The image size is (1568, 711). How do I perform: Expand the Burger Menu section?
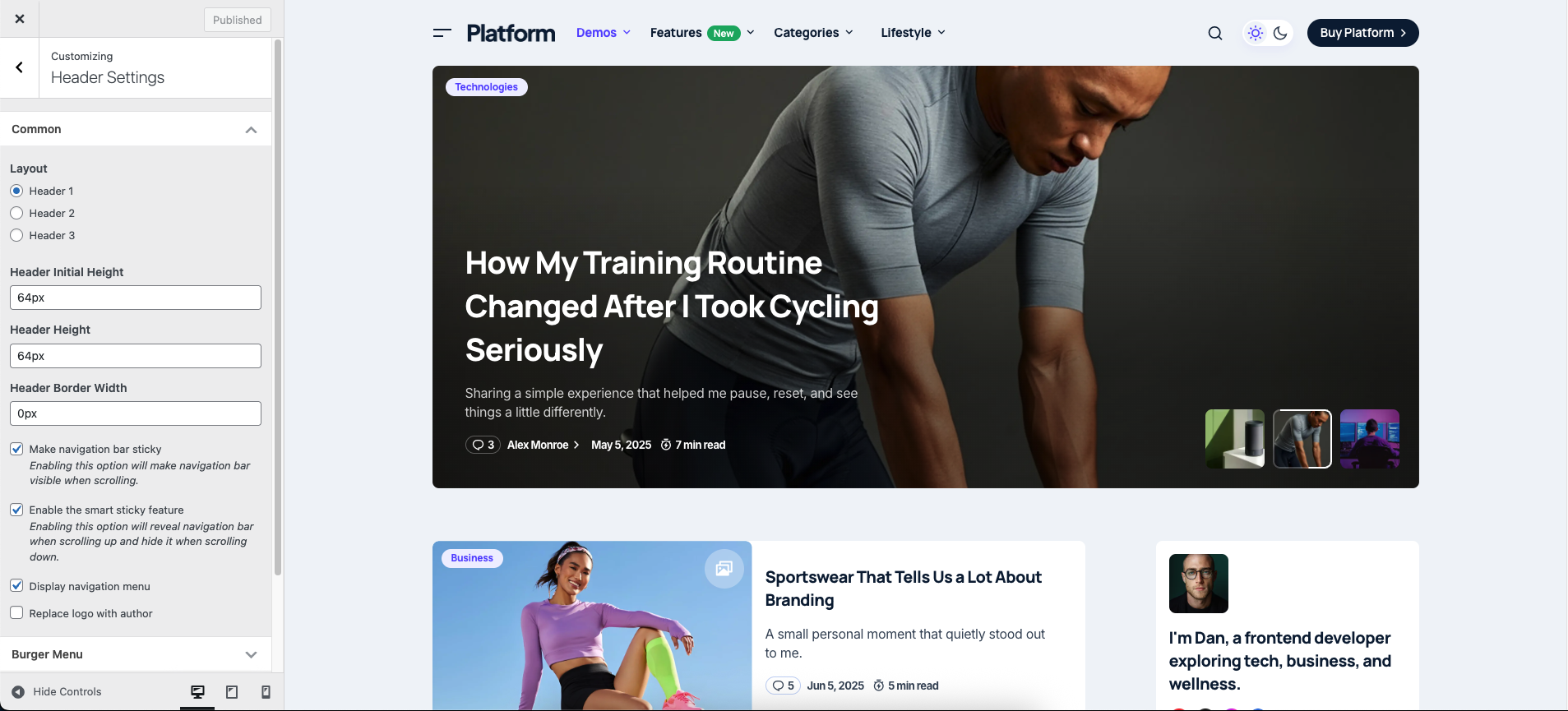[136, 654]
